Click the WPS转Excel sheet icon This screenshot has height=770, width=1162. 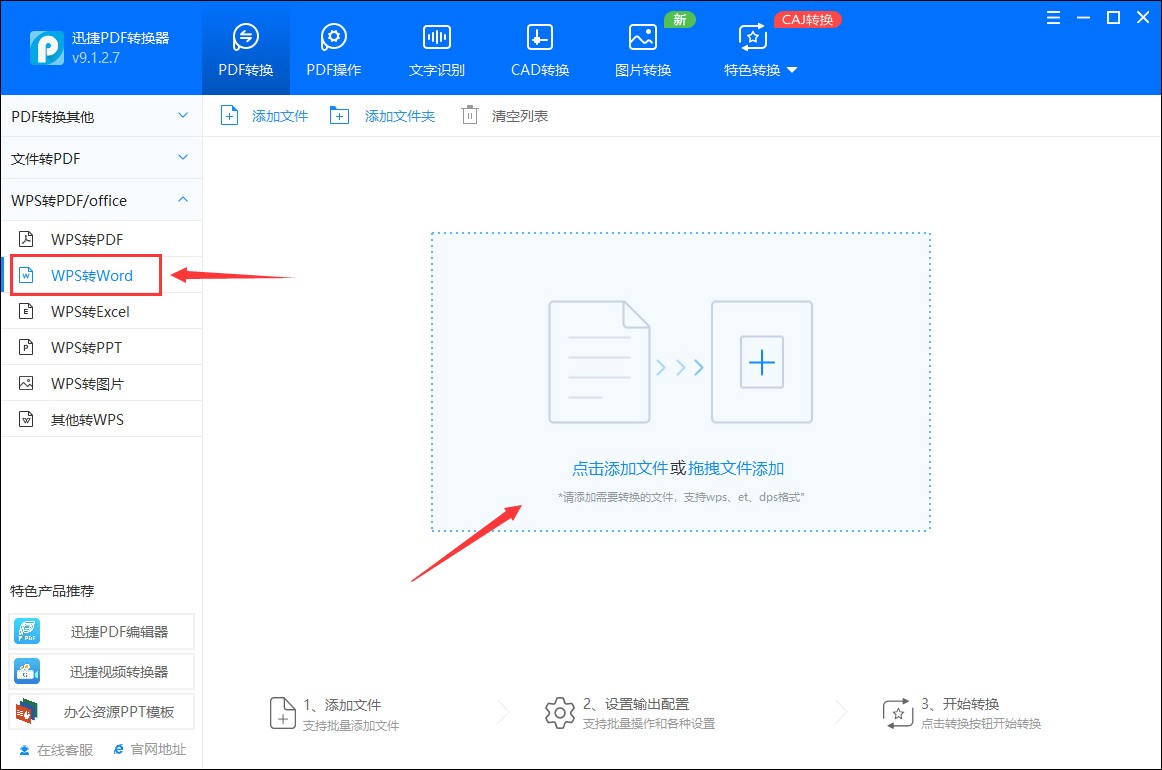[26, 311]
